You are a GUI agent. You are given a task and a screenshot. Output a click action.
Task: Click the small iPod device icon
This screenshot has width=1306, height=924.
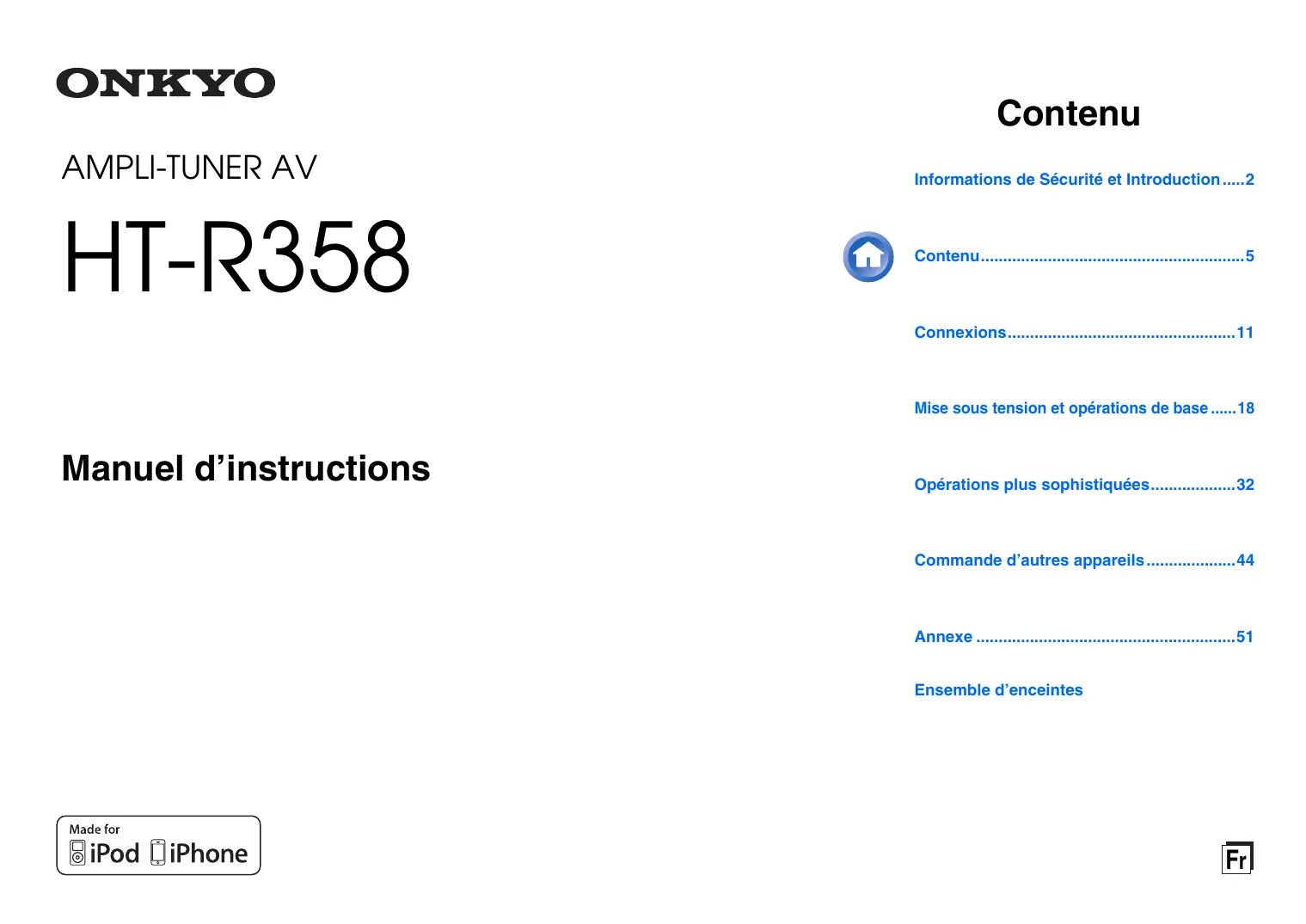77,853
